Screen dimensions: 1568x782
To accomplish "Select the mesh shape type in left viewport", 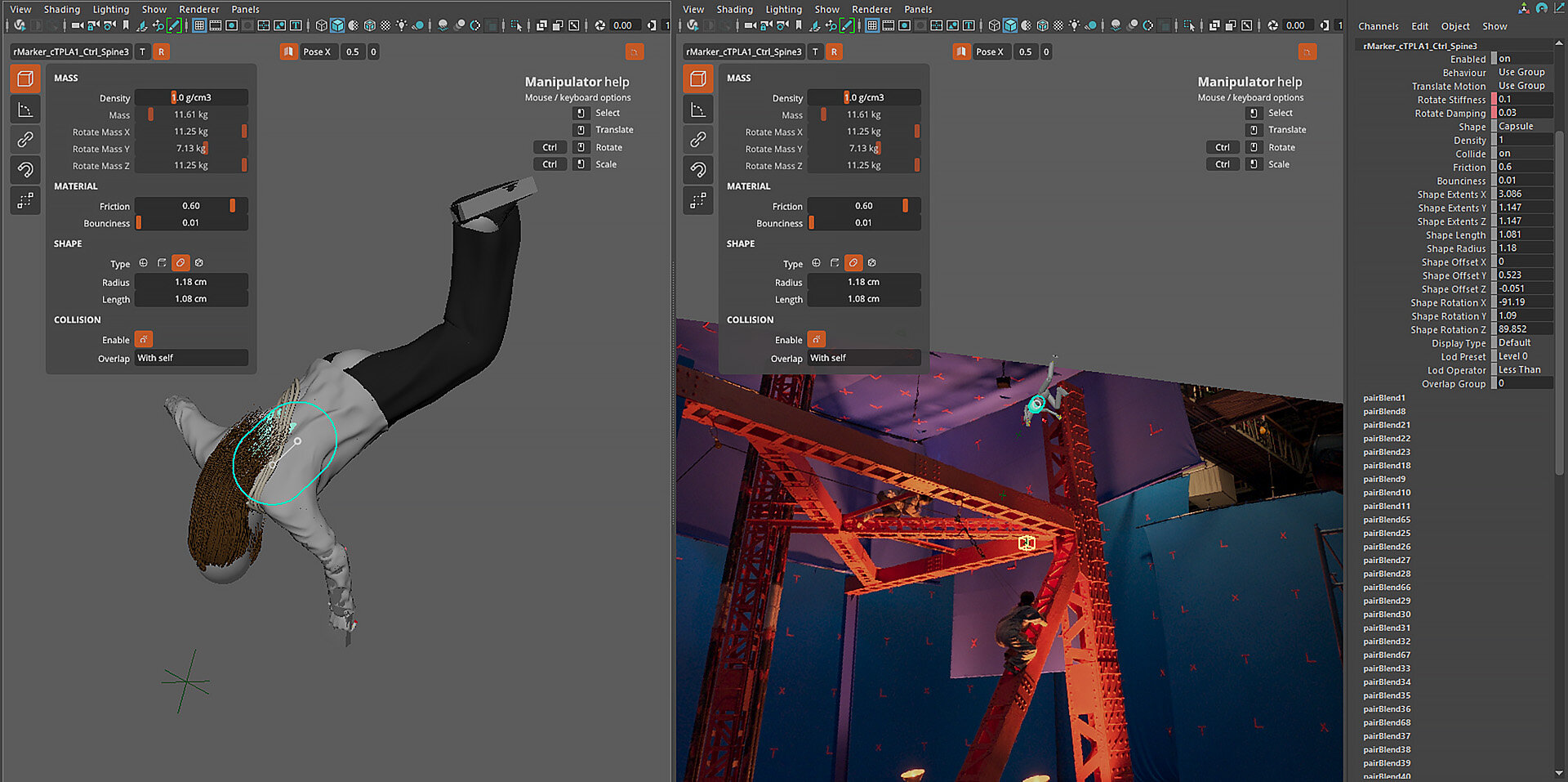I will point(199,263).
